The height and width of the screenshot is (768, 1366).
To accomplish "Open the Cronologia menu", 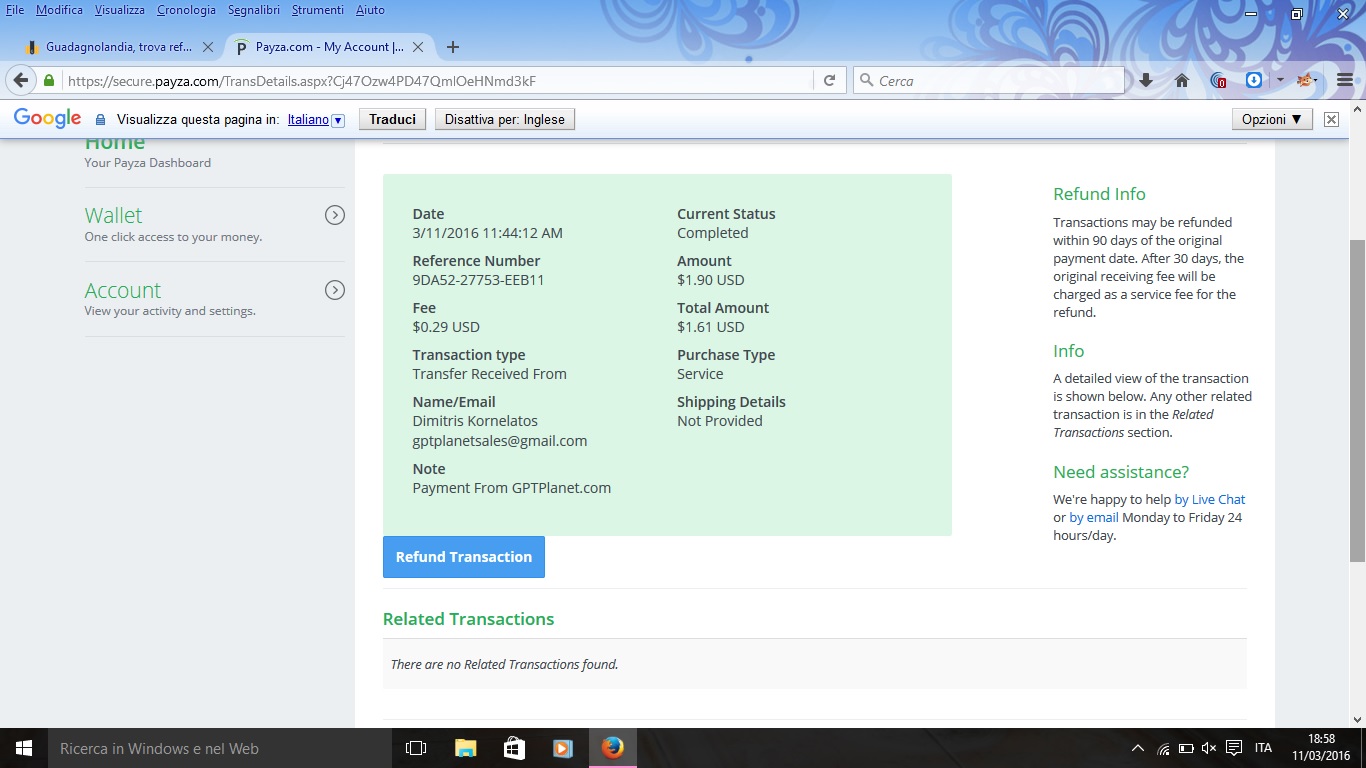I will pyautogui.click(x=186, y=10).
